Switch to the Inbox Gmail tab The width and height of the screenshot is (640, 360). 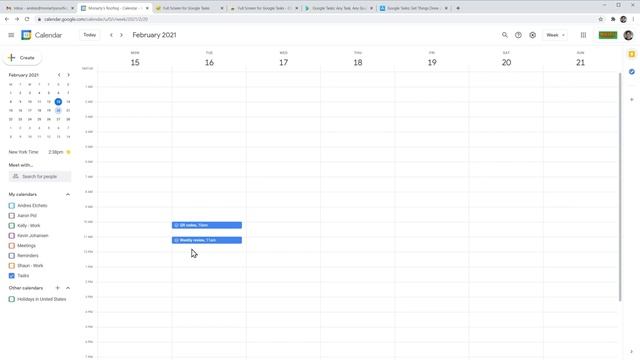(40, 8)
